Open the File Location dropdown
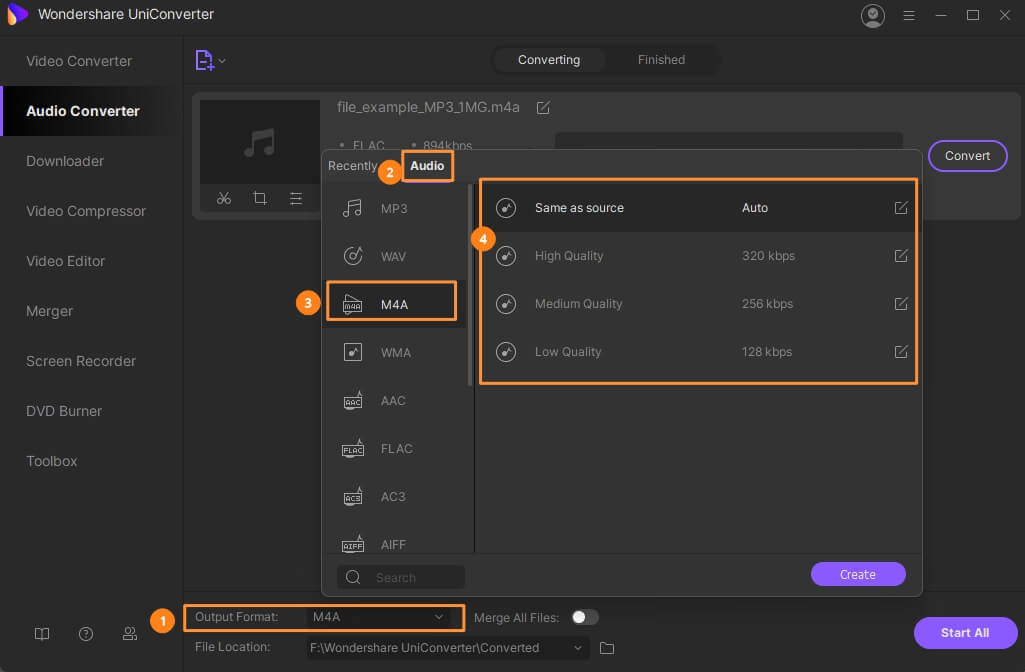Viewport: 1025px width, 672px height. (578, 648)
